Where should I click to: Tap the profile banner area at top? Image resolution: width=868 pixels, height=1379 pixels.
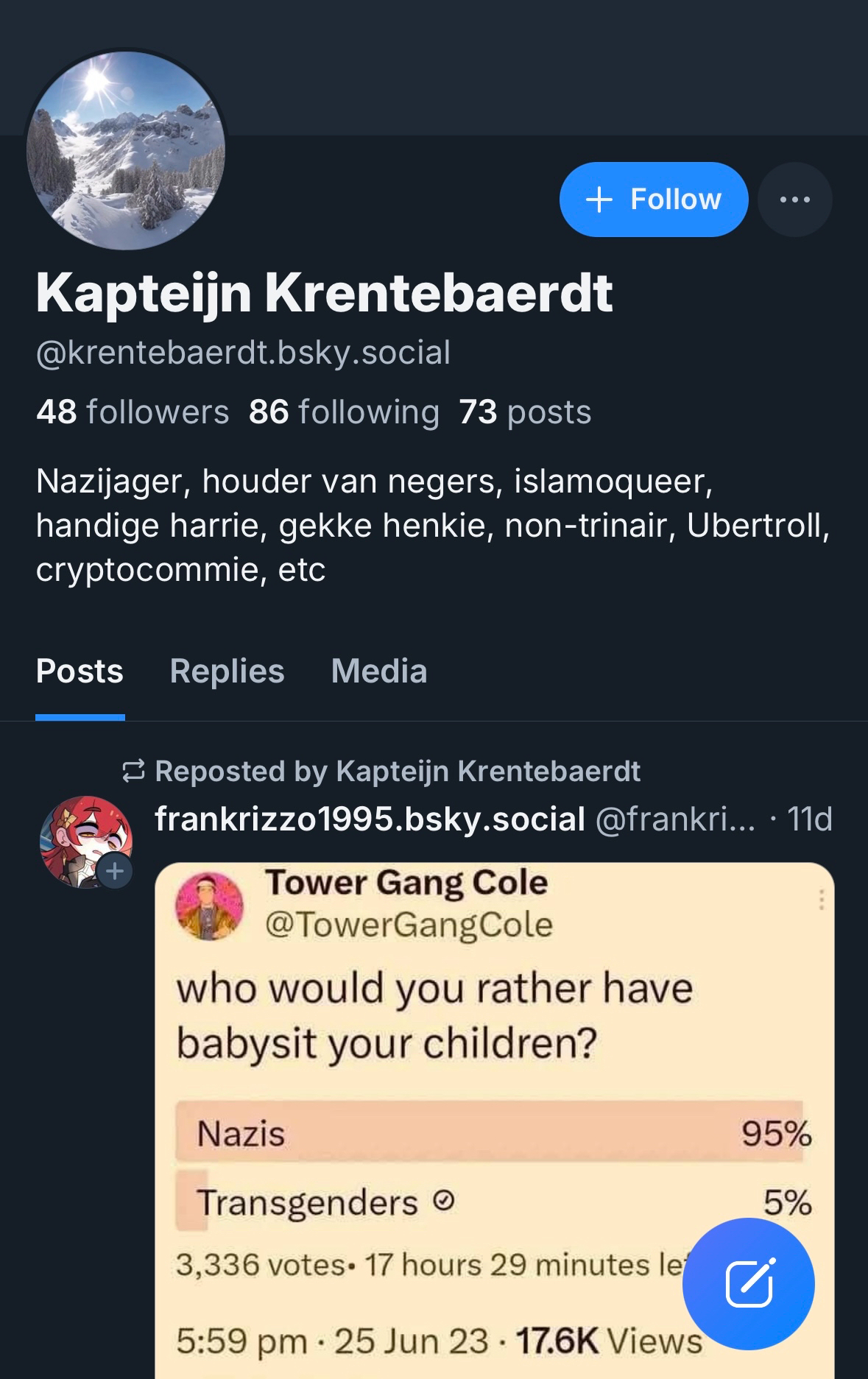pyautogui.click(x=515, y=66)
